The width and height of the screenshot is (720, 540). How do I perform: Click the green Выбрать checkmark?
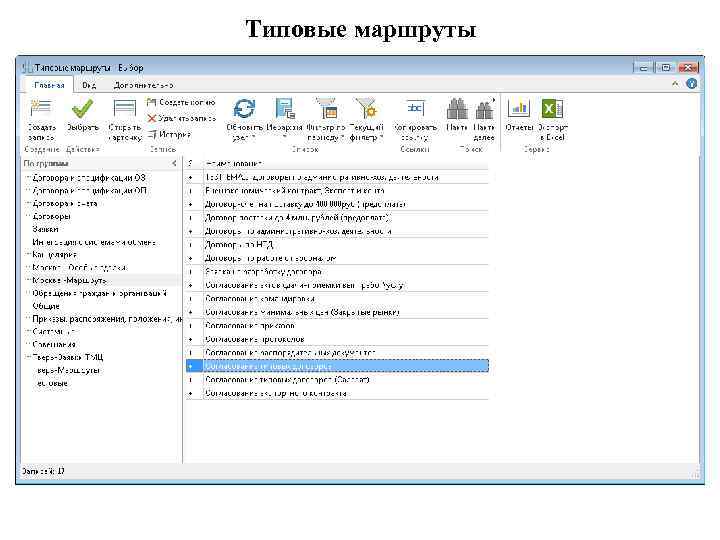click(x=83, y=109)
